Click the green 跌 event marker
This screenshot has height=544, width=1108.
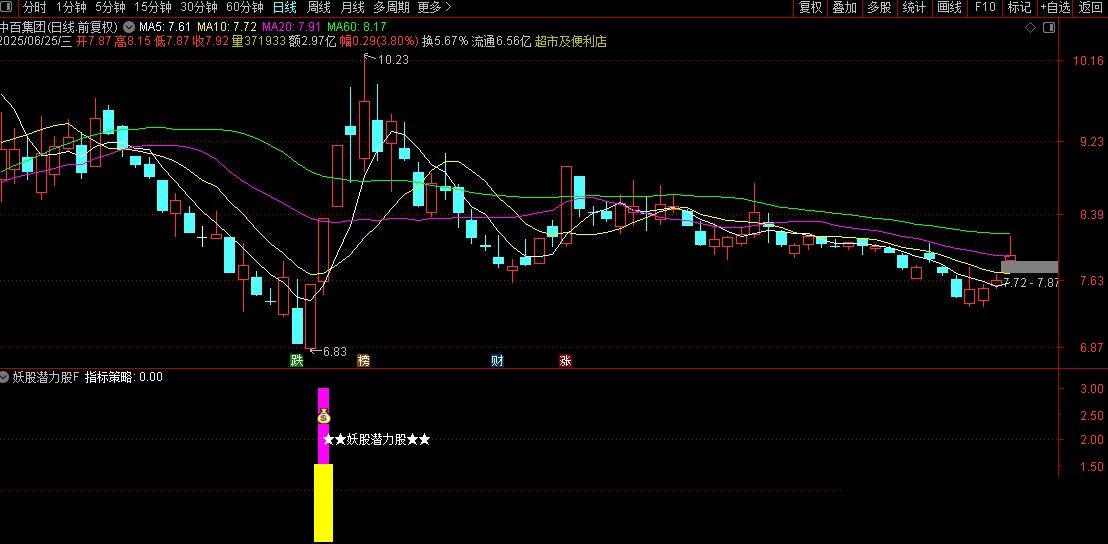coord(296,361)
